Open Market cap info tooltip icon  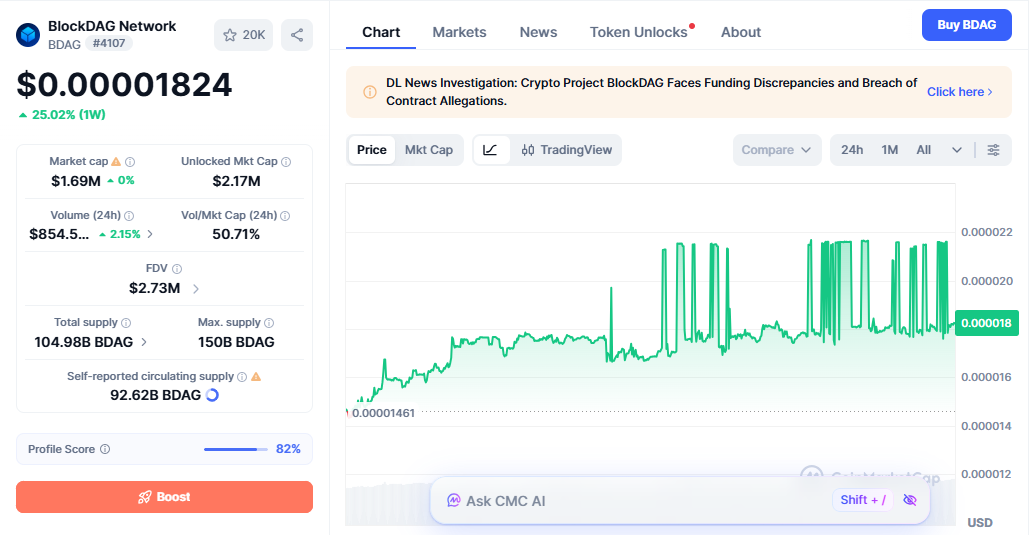coord(130,161)
